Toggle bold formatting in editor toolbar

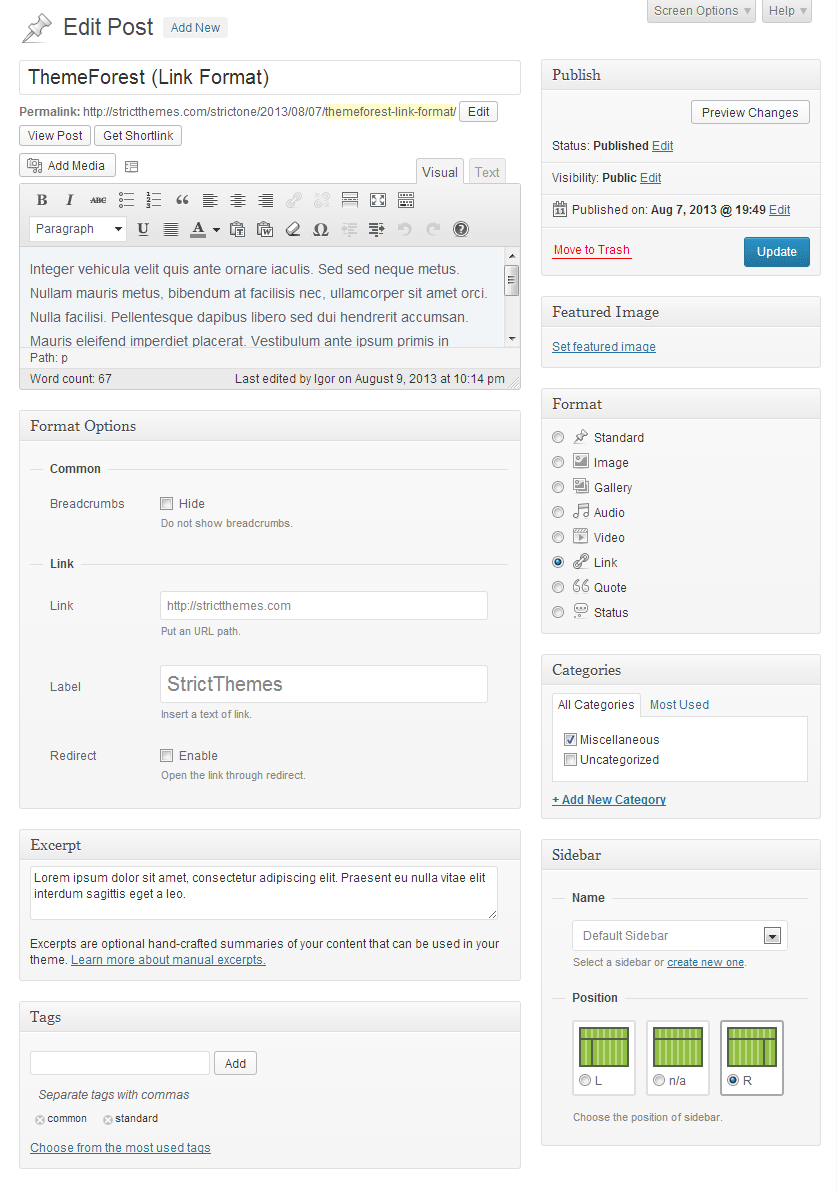coord(42,200)
